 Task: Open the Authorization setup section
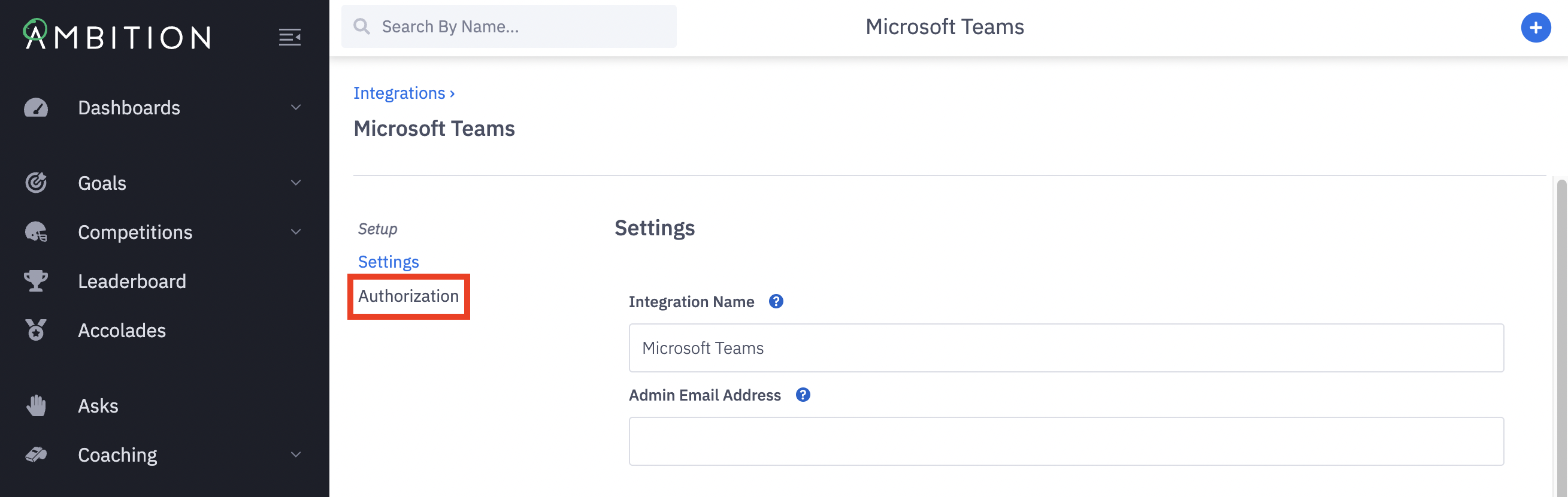click(408, 296)
